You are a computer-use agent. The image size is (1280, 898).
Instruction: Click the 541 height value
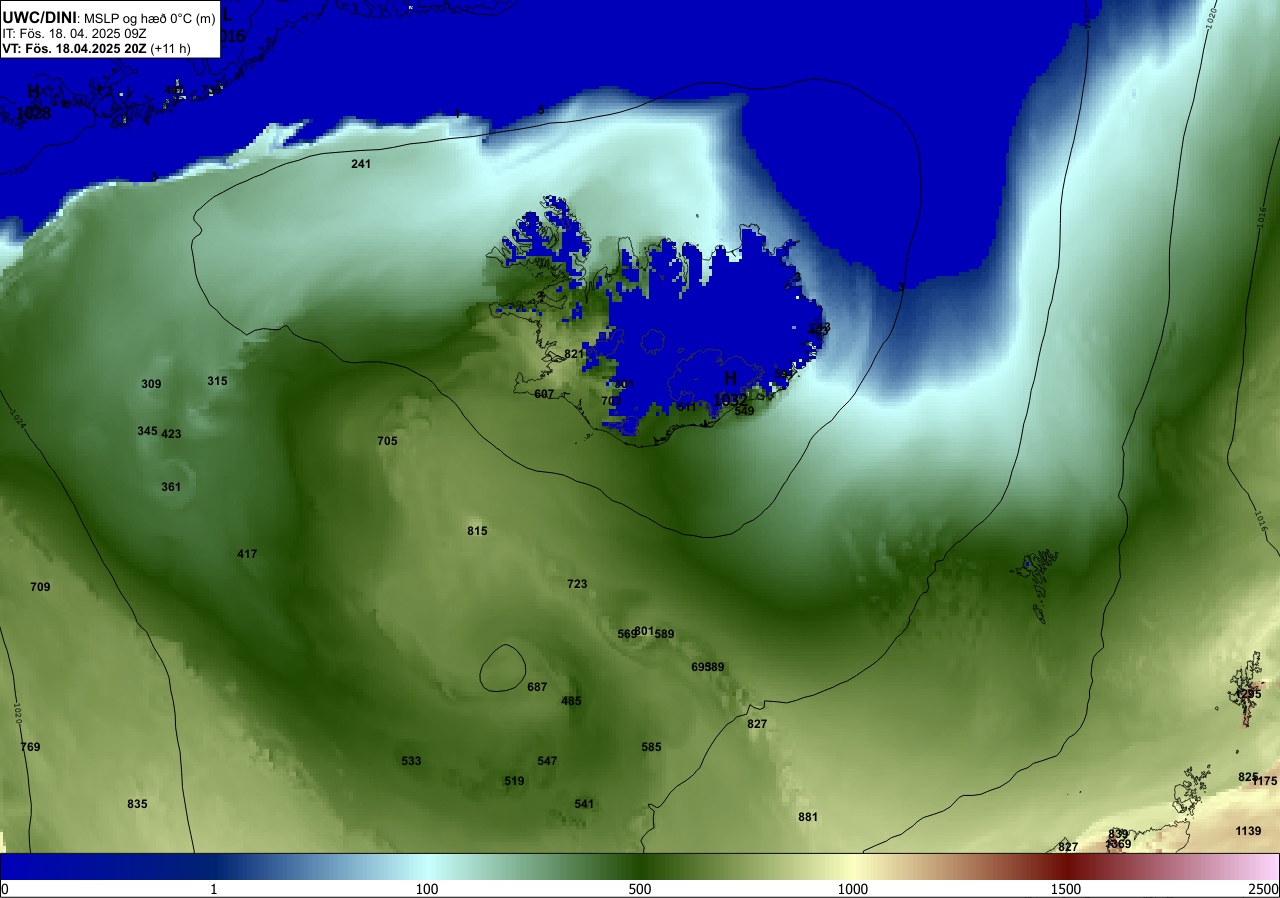click(x=584, y=804)
